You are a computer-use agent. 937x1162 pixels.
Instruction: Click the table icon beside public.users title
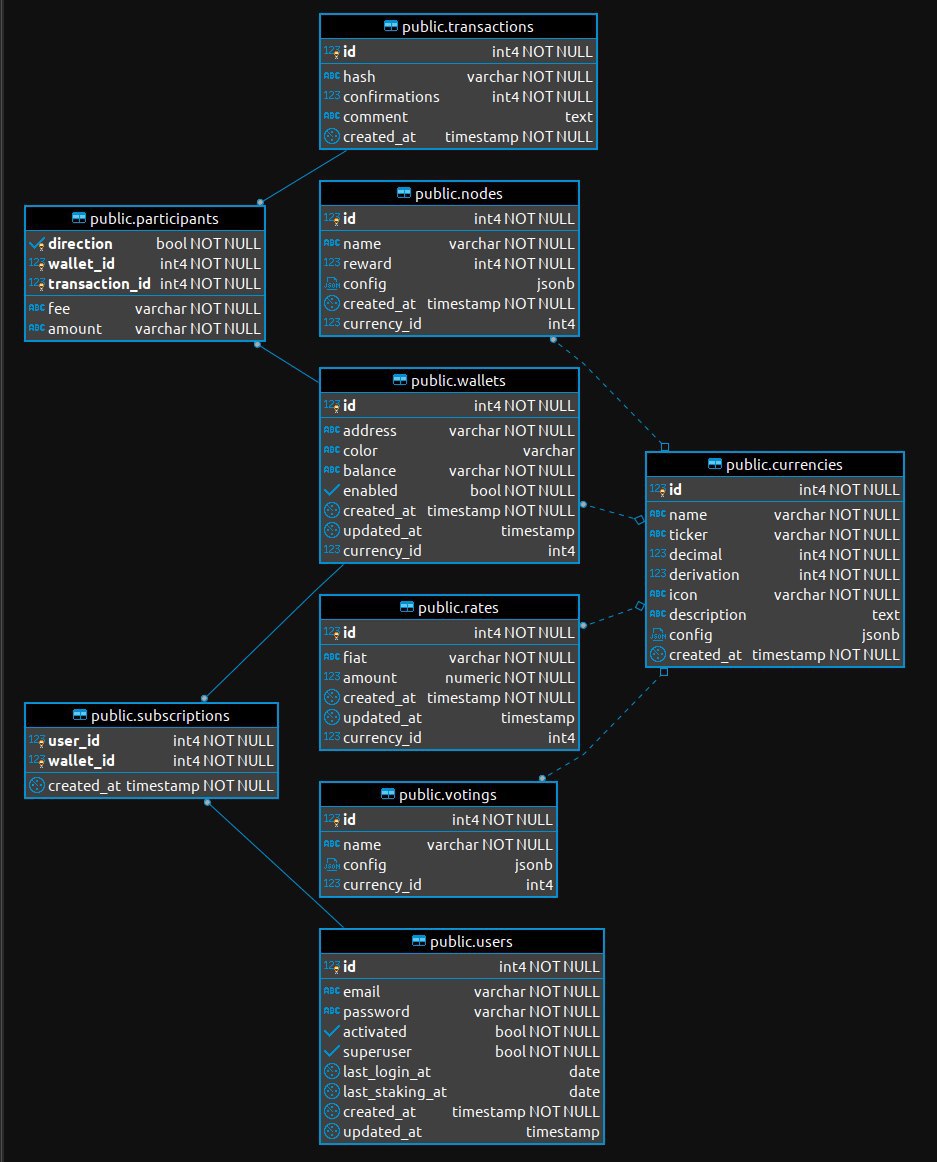419,941
